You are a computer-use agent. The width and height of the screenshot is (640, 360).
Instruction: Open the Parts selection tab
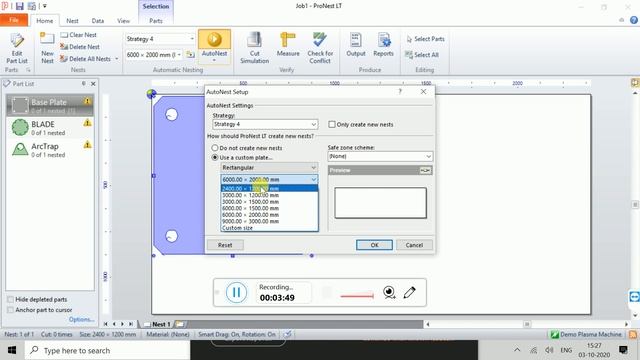(x=156, y=21)
